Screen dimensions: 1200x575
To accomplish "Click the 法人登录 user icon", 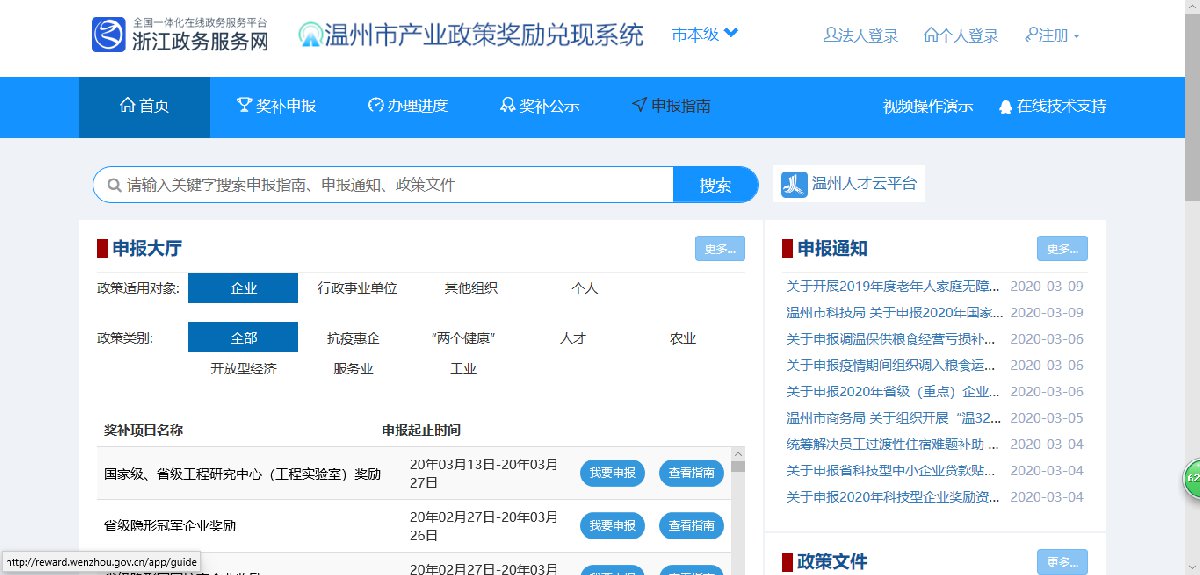I will click(830, 36).
